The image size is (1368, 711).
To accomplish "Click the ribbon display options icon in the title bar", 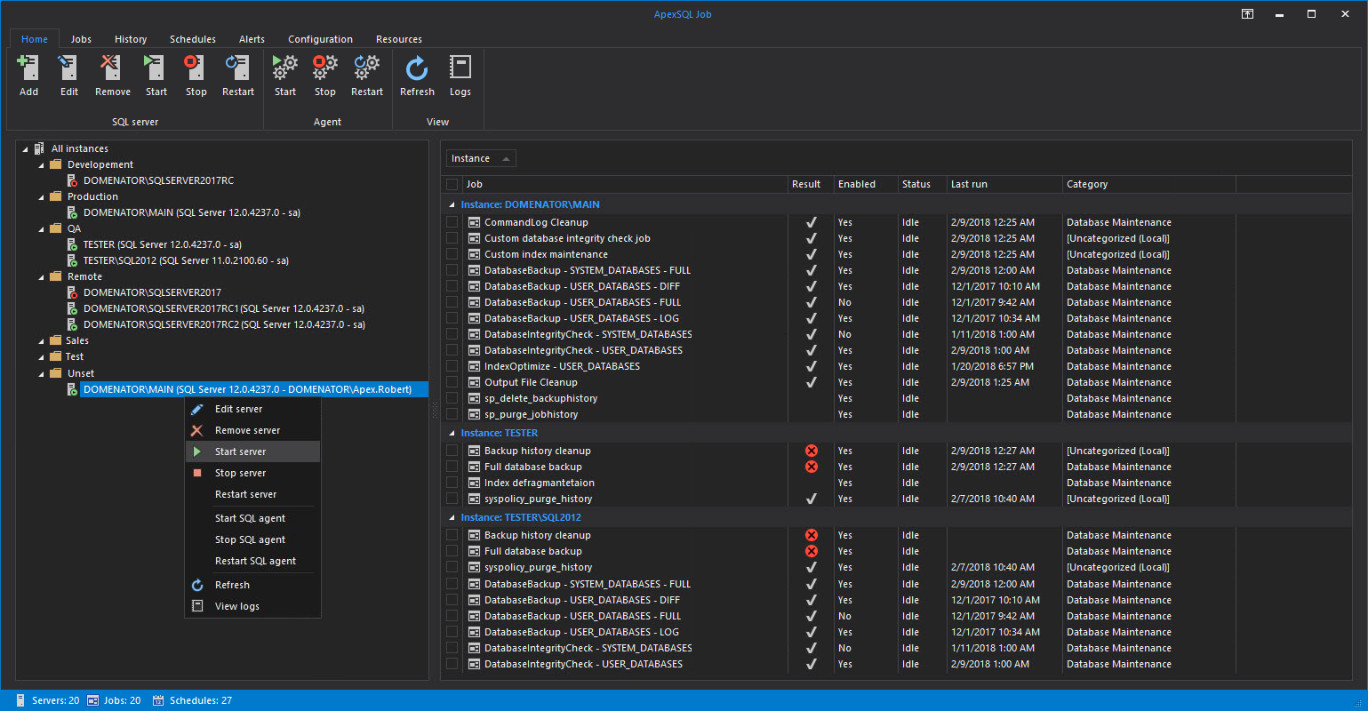I will pos(1248,14).
